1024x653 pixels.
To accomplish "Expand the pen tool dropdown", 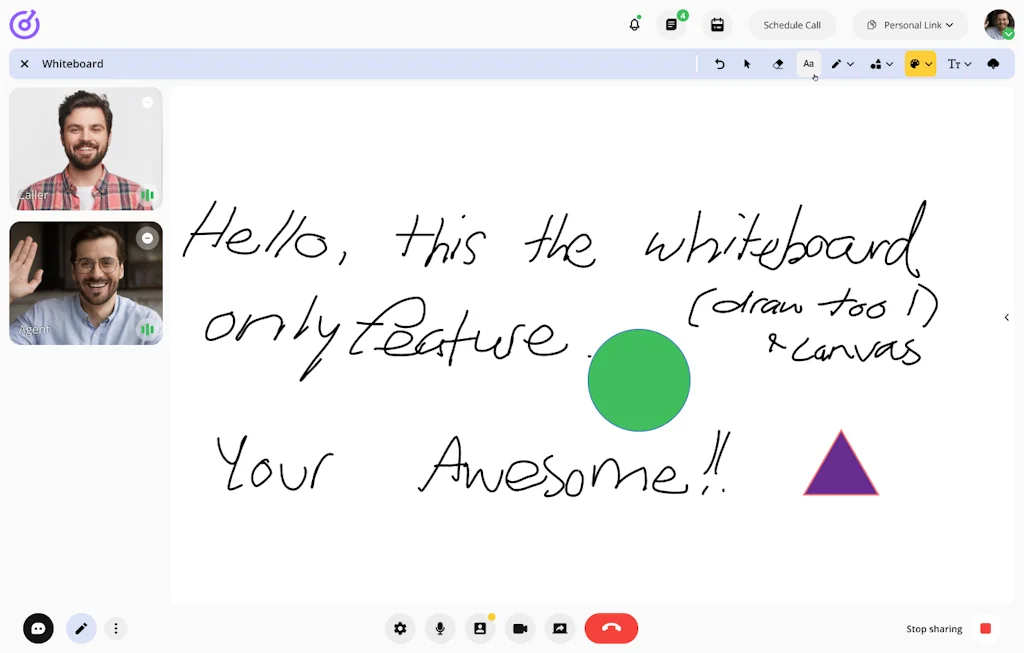I will [842, 64].
